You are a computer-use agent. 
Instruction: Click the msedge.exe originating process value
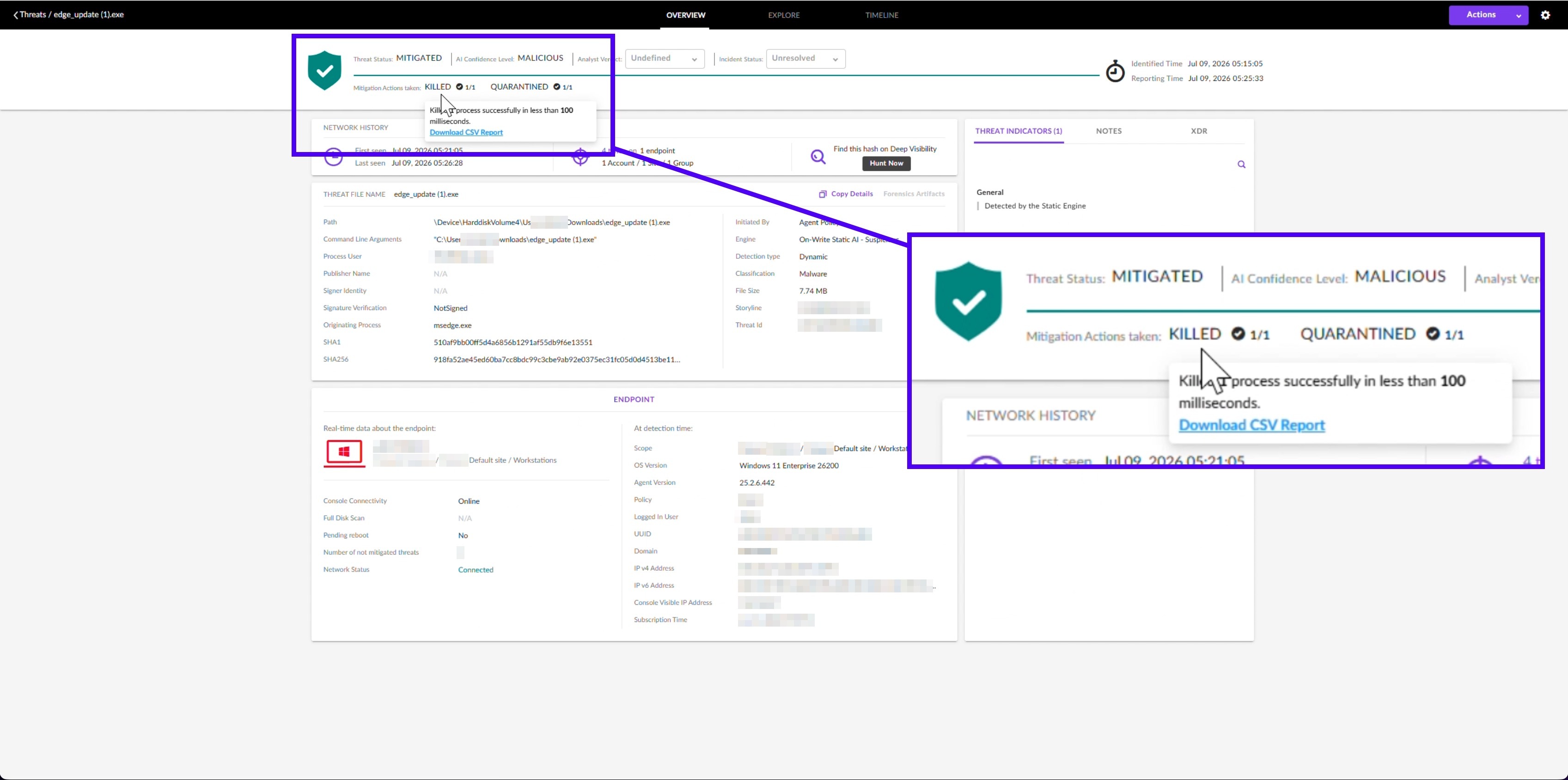pyautogui.click(x=452, y=325)
